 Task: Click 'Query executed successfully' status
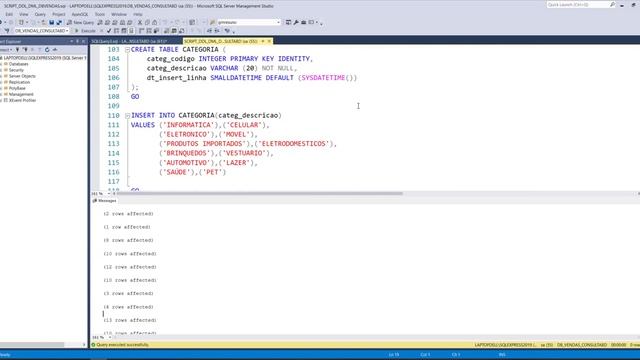pyautogui.click(x=122, y=345)
